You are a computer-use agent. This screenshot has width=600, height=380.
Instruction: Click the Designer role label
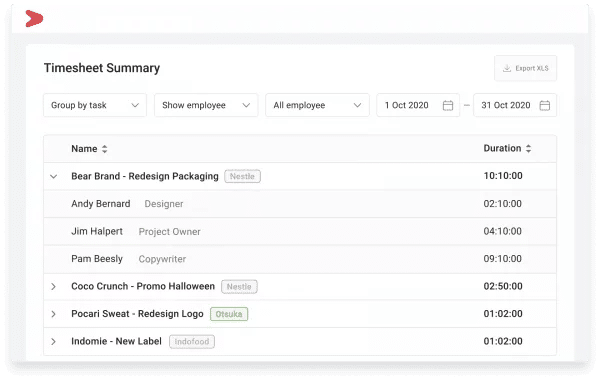(164, 204)
